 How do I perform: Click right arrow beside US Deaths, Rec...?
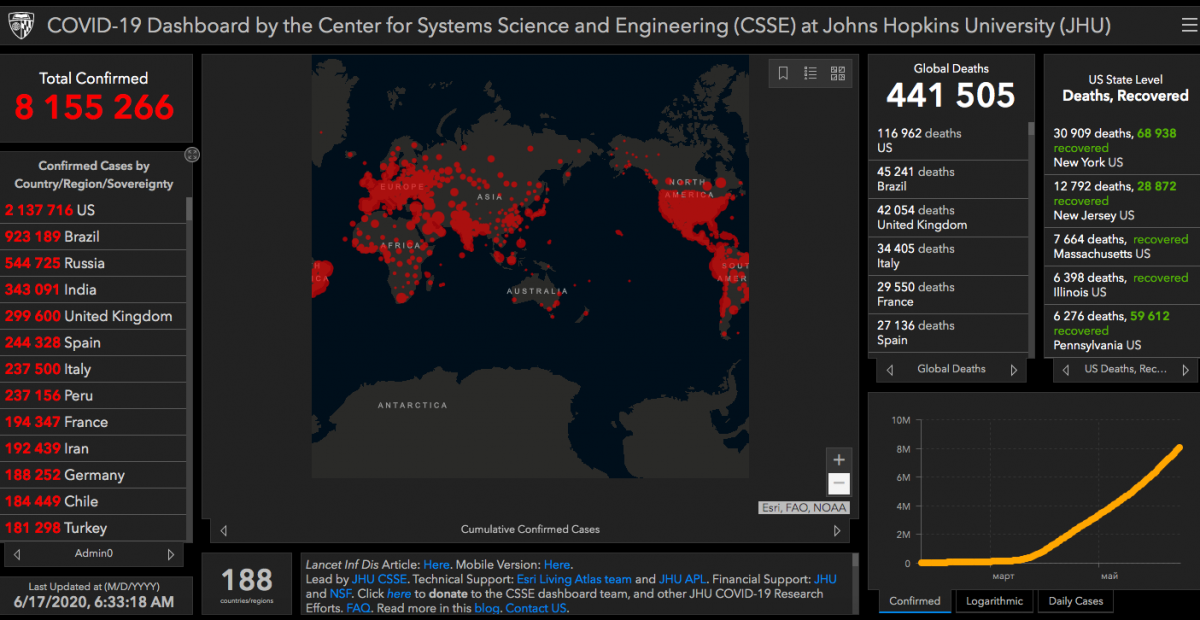(1186, 370)
